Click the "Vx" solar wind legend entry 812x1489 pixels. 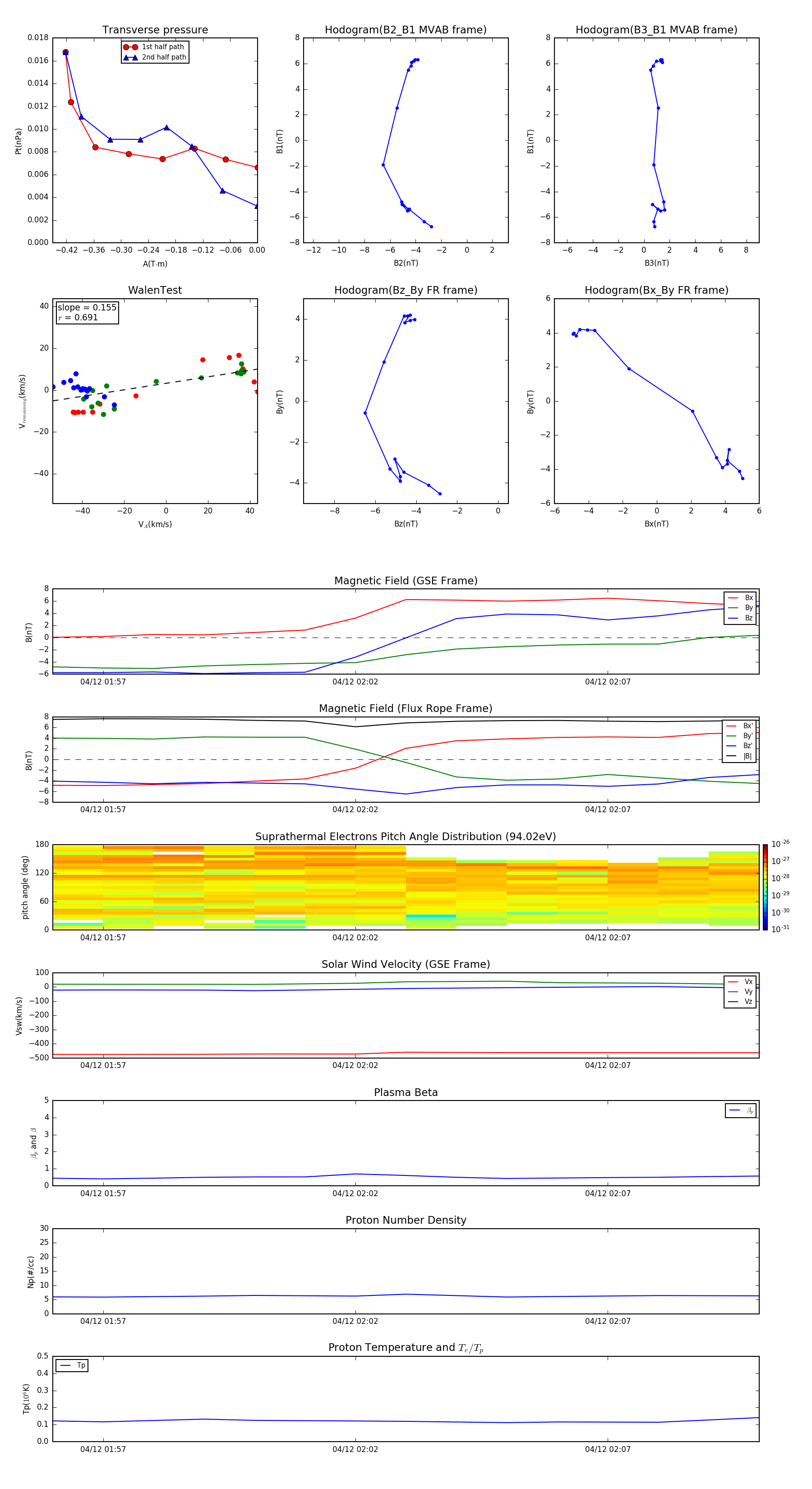click(x=740, y=981)
